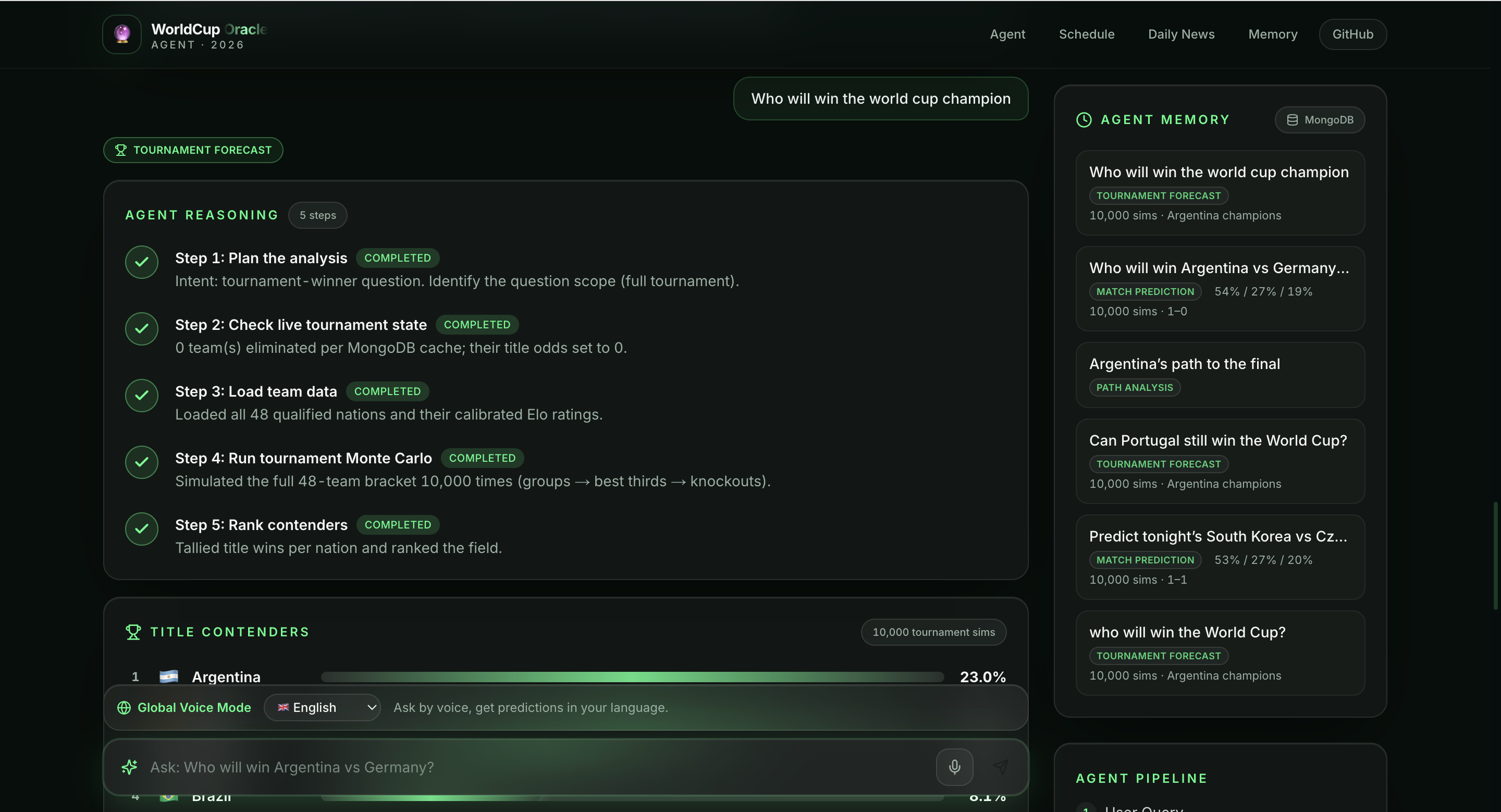
Task: Click the '53% / 27% / 20%' odds text
Action: pos(1263,560)
